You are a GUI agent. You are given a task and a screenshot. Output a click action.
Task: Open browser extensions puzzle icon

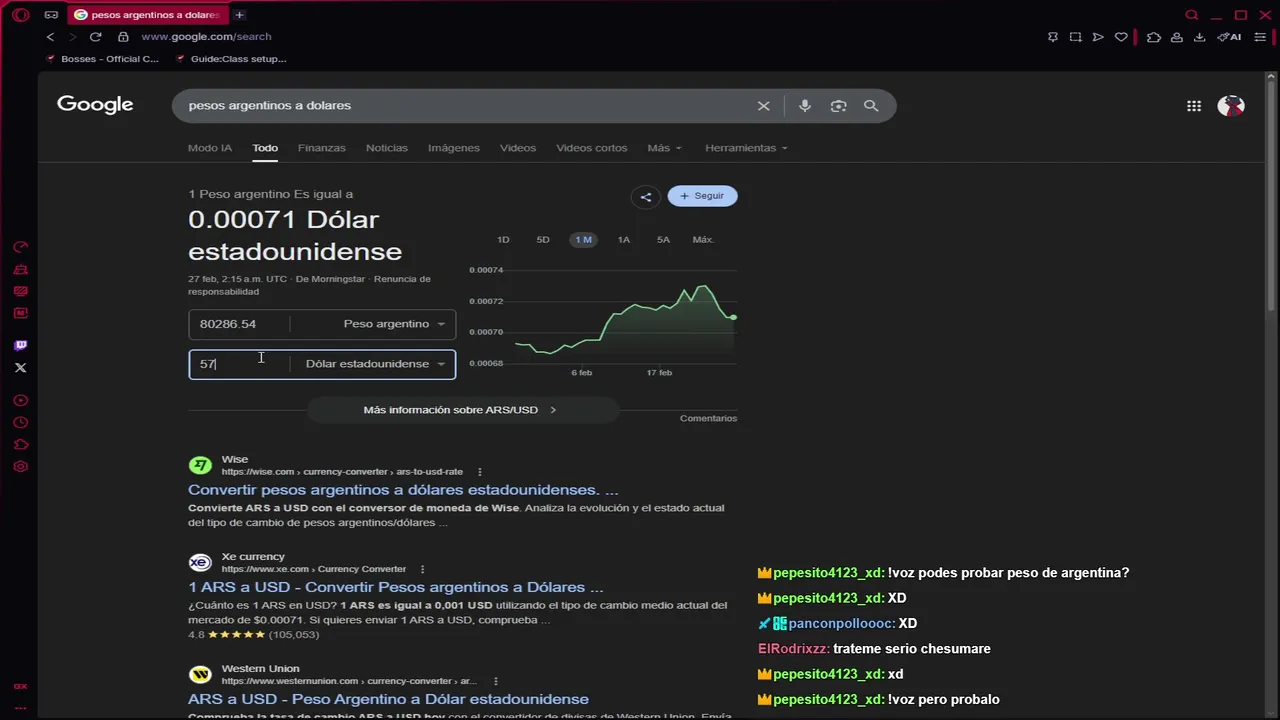click(x=1153, y=37)
